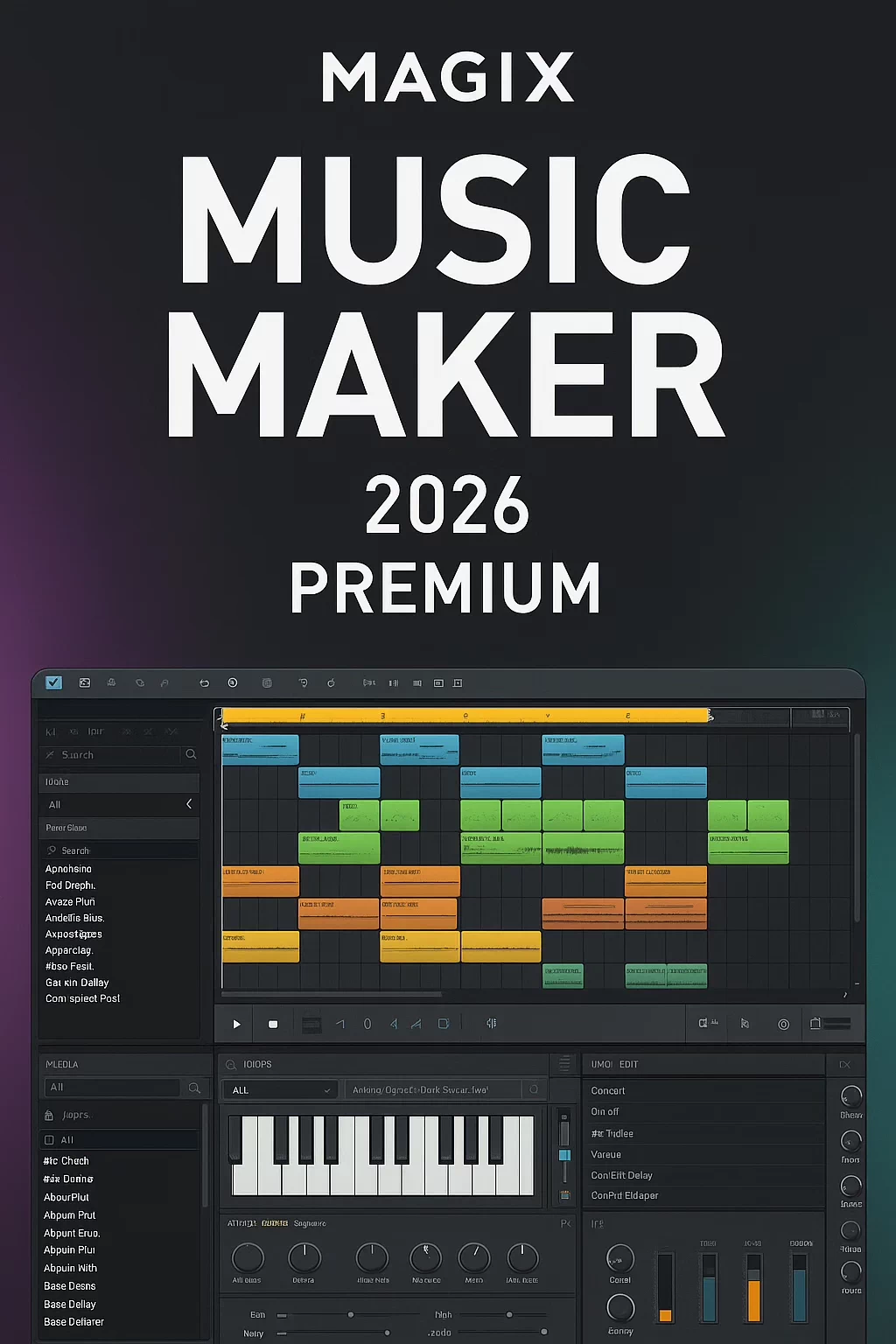The width and height of the screenshot is (896, 1344).
Task: Stop playback with the Stop button
Action: (x=273, y=1024)
